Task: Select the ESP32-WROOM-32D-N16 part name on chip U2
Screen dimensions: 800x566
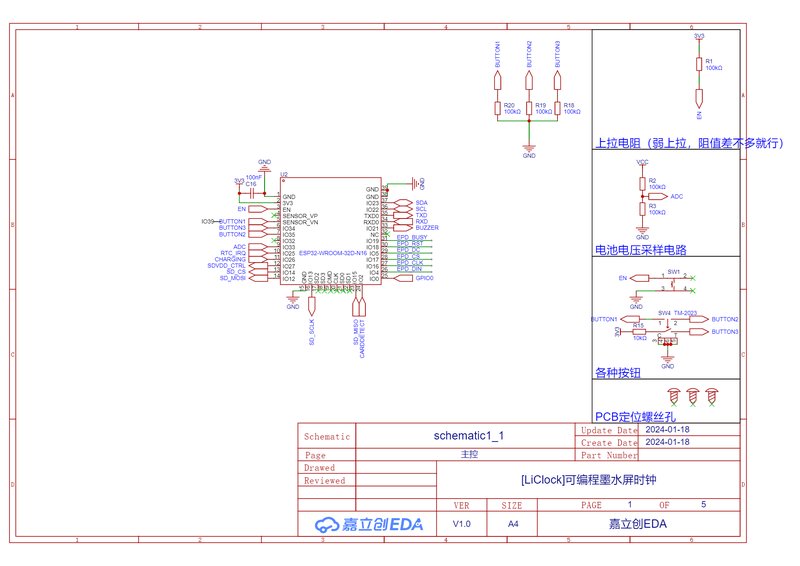Action: [333, 253]
